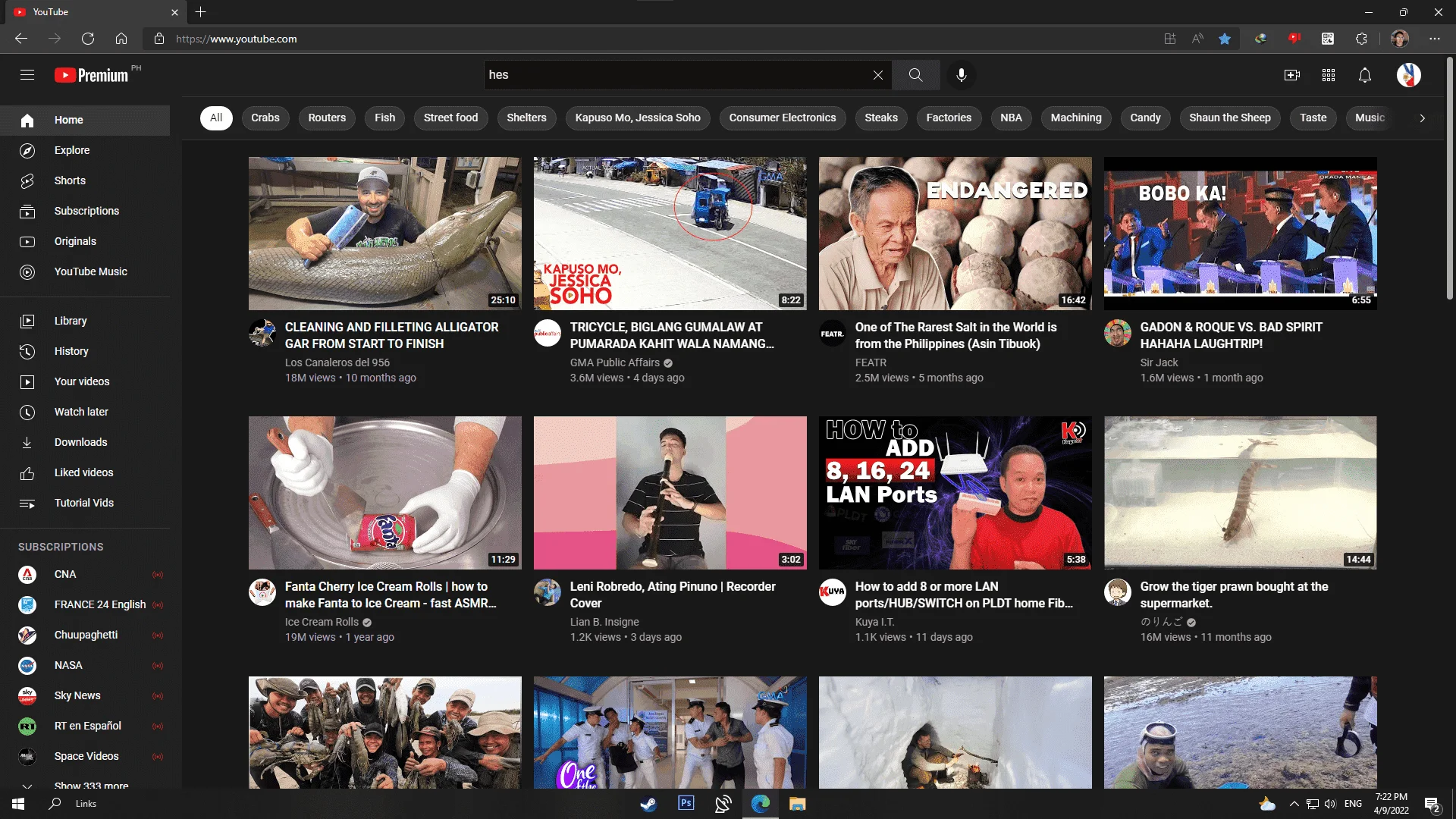1456x819 pixels.
Task: Open the account avatar menu
Action: 1409,75
